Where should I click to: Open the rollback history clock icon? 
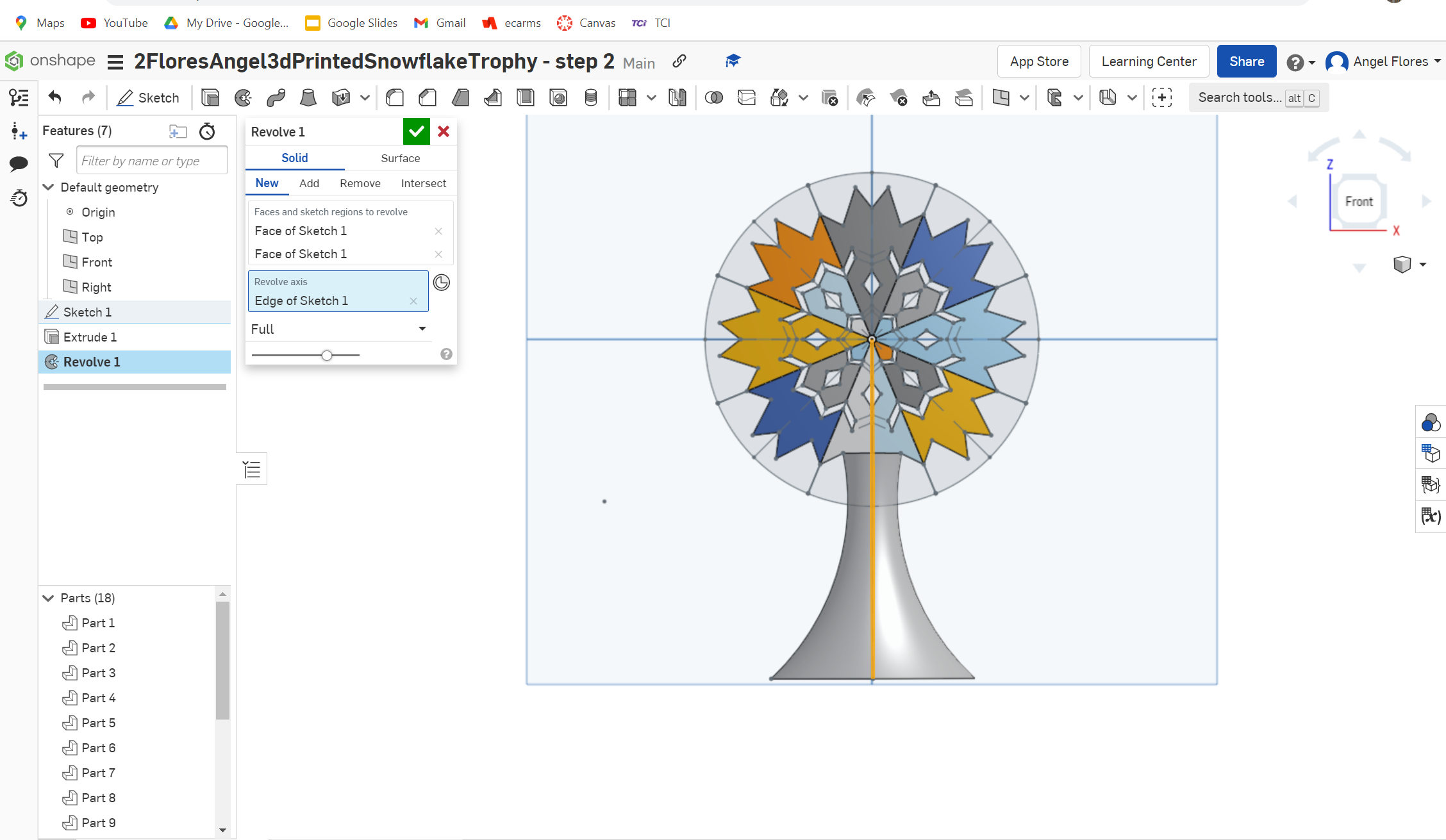(206, 131)
